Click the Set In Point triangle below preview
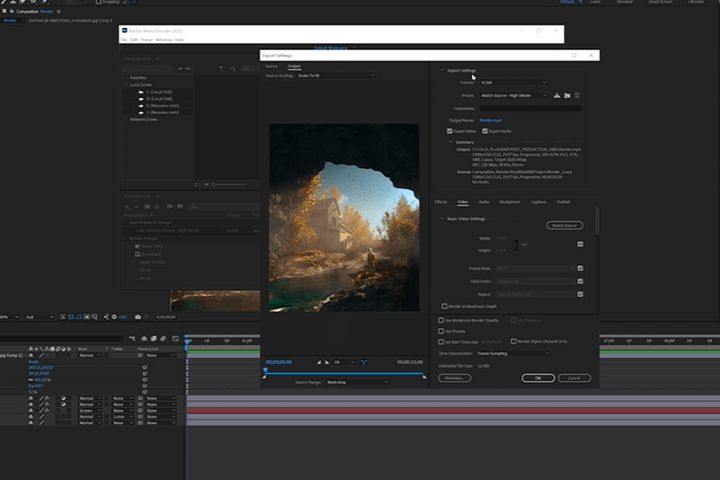The height and width of the screenshot is (480, 720). (319, 362)
